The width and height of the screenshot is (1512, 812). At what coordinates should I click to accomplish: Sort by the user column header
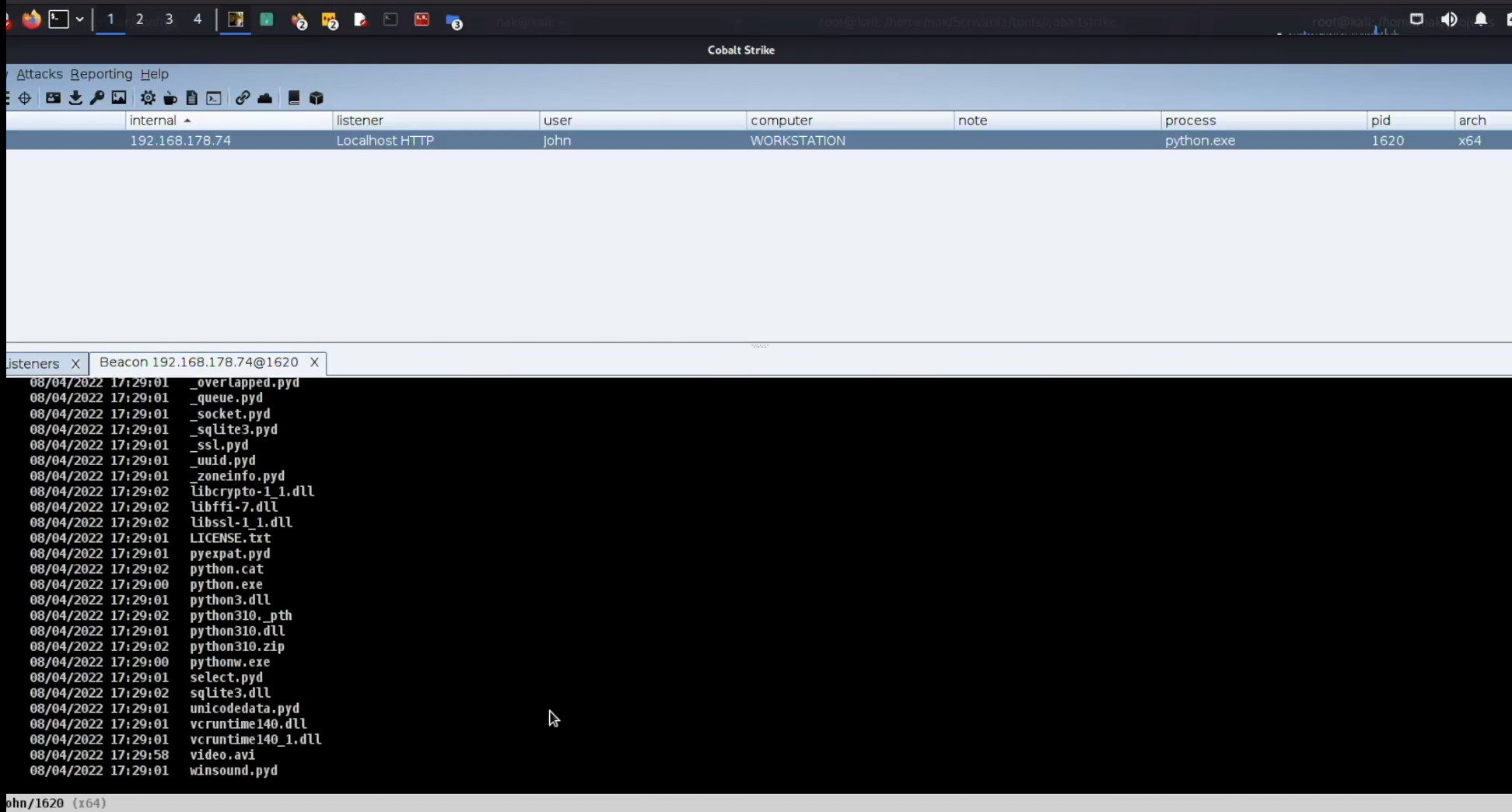click(642, 121)
